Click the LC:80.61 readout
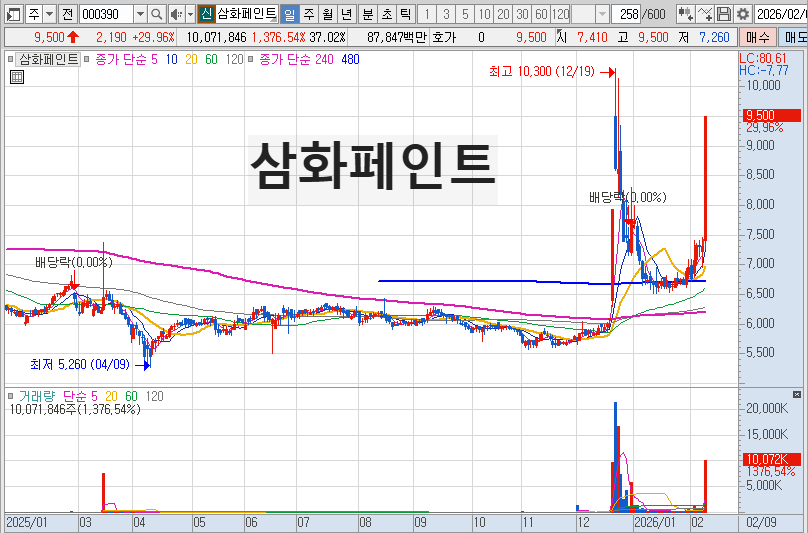This screenshot has width=808, height=533. [x=763, y=58]
